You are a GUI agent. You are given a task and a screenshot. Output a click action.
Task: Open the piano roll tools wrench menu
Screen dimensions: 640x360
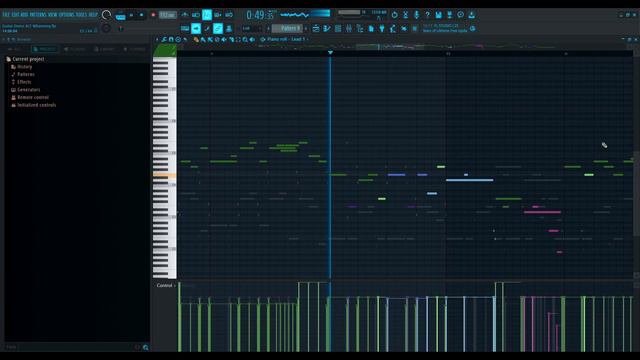[x=164, y=40]
